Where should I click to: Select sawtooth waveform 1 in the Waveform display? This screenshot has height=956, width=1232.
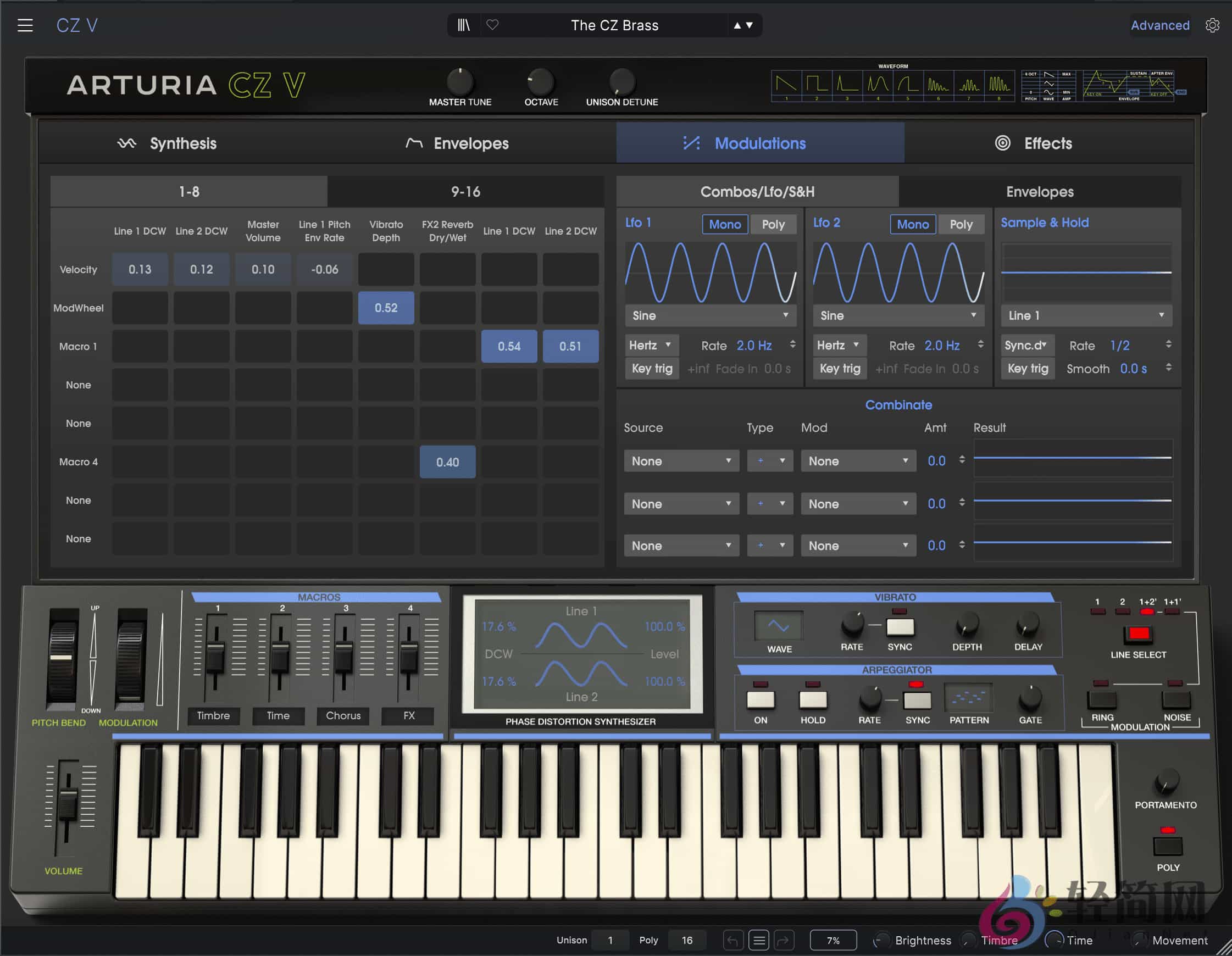click(x=786, y=85)
